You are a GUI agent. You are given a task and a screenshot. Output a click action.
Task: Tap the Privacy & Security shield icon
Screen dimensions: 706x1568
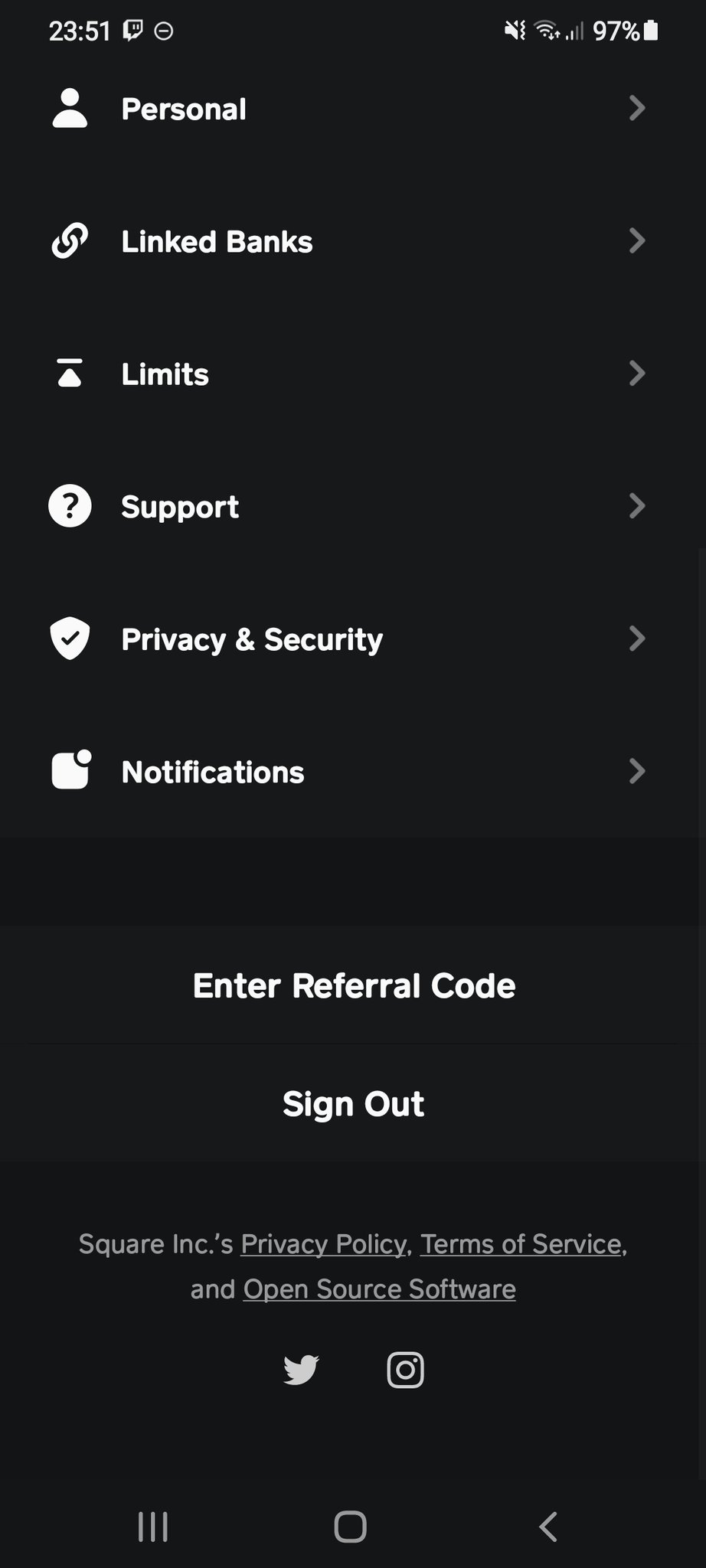tap(70, 639)
